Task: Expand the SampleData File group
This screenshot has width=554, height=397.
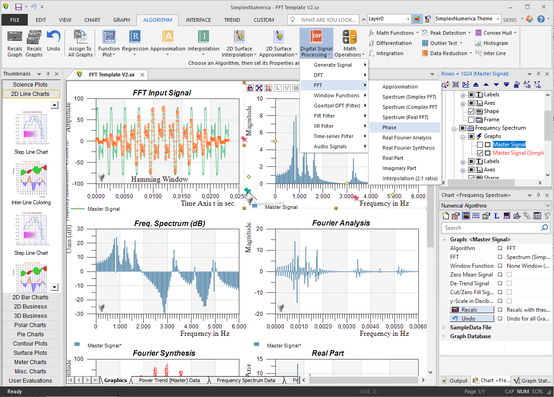Action: (x=444, y=327)
